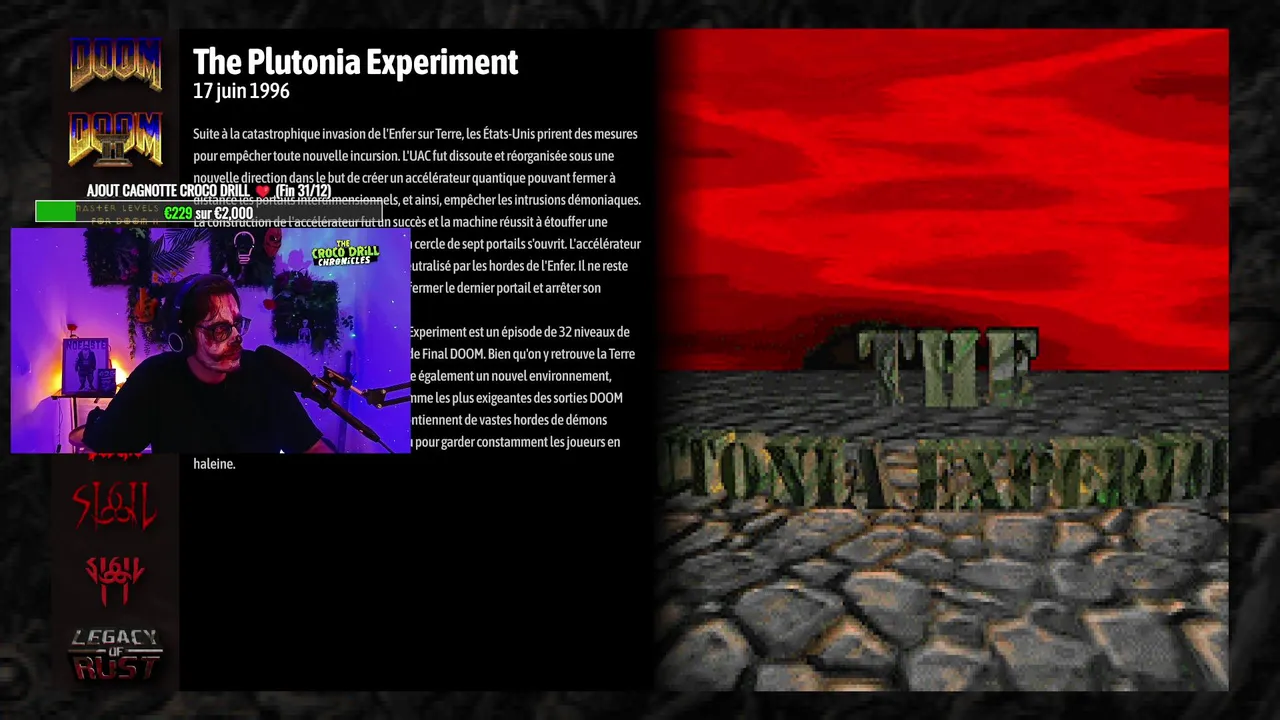The width and height of the screenshot is (1280, 720).
Task: Select the original DOOM logo in sidebar
Action: [115, 64]
